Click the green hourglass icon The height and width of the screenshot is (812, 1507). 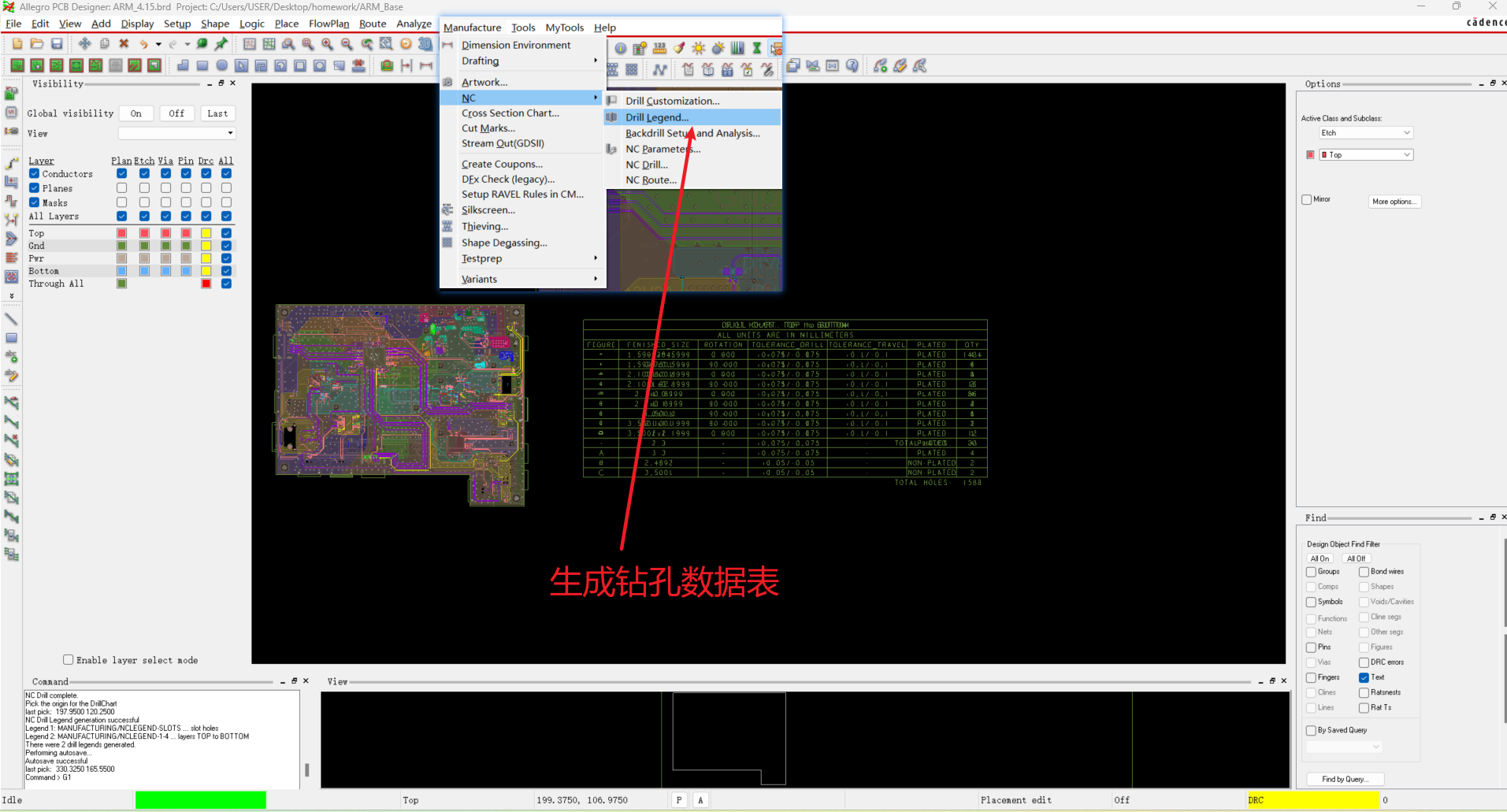(x=757, y=48)
